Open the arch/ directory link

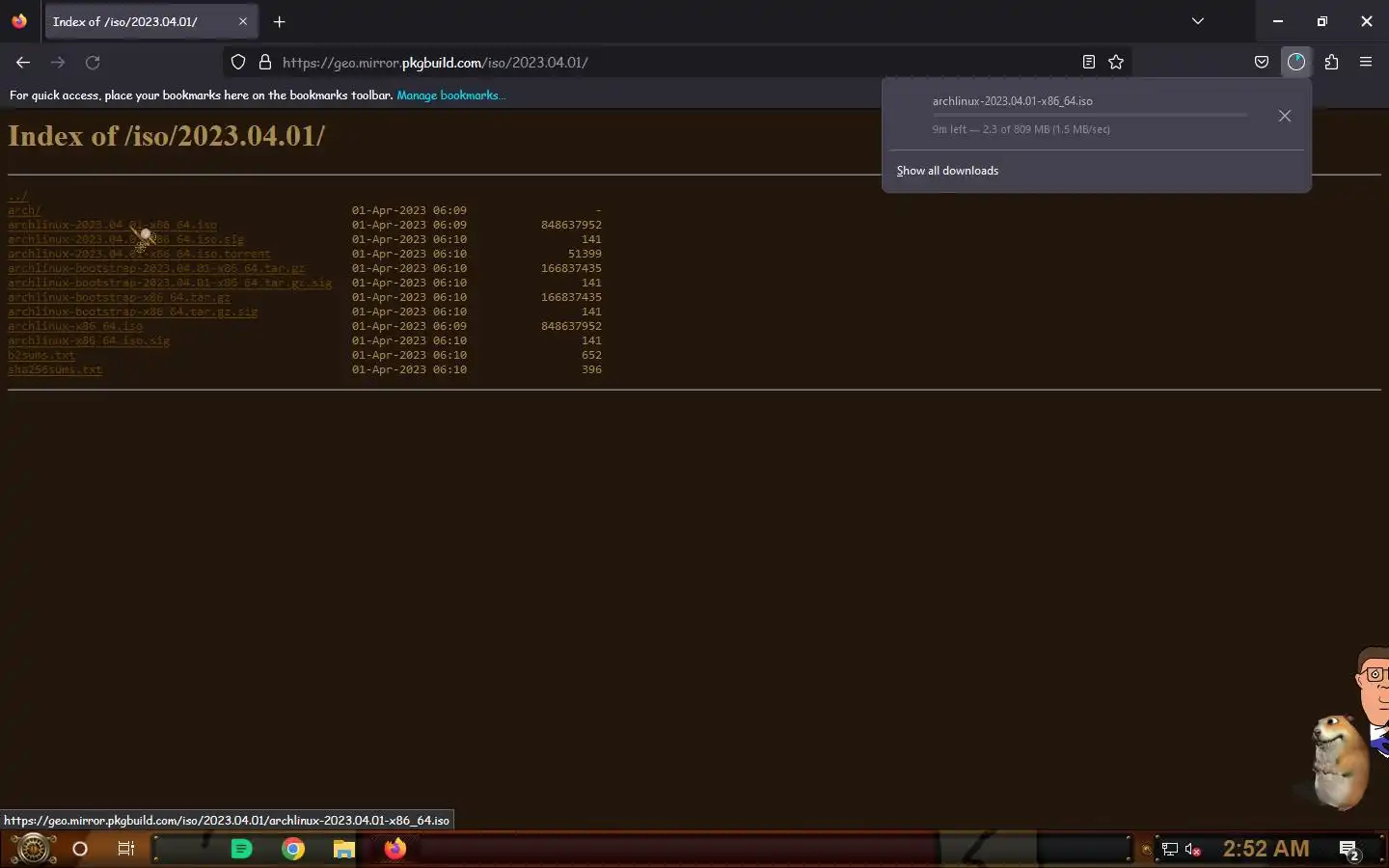[x=24, y=210]
